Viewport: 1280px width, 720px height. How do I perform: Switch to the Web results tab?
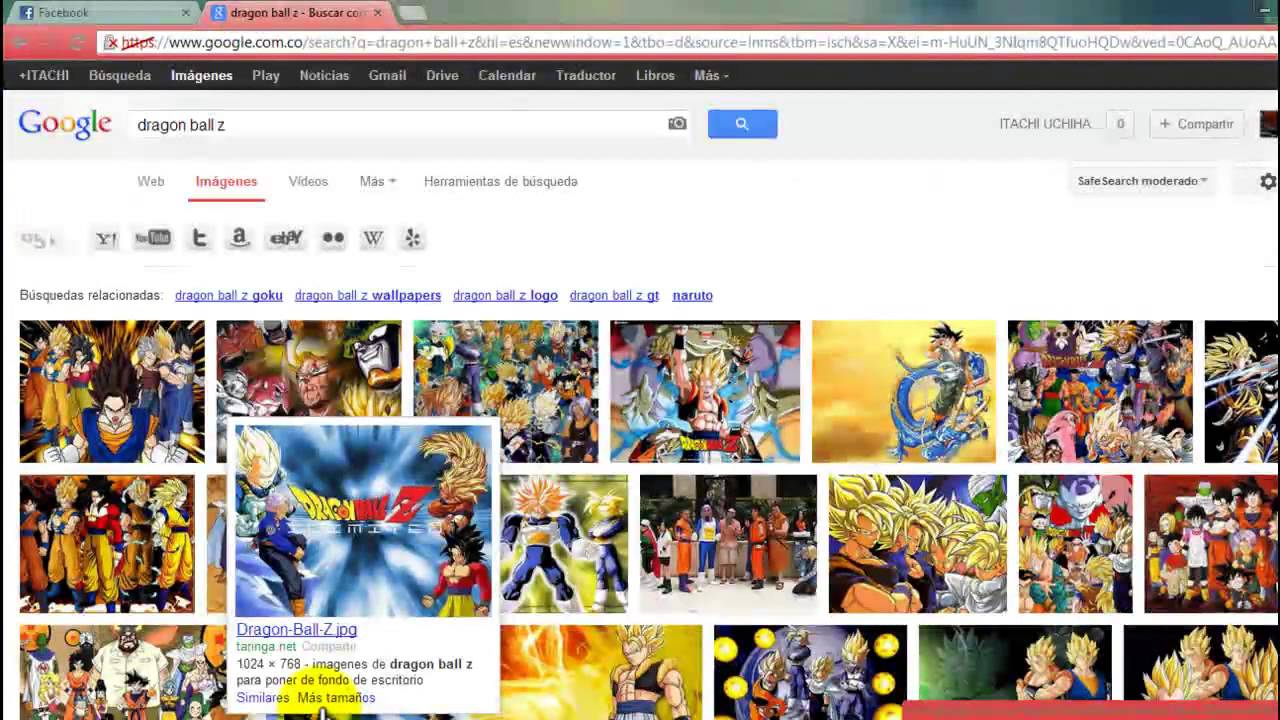pos(151,181)
